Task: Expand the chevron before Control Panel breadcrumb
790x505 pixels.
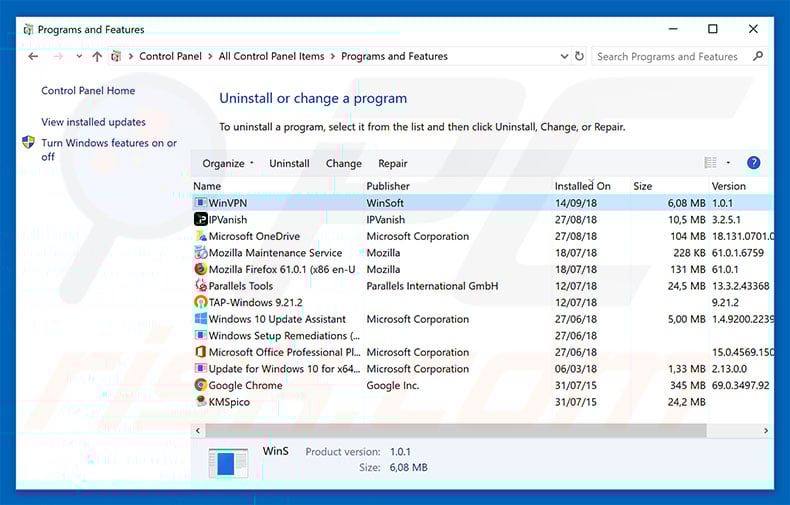Action: (130, 56)
